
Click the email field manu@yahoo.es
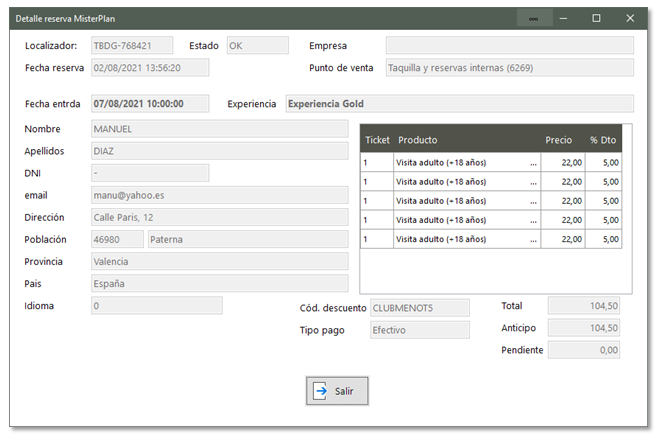[219, 195]
